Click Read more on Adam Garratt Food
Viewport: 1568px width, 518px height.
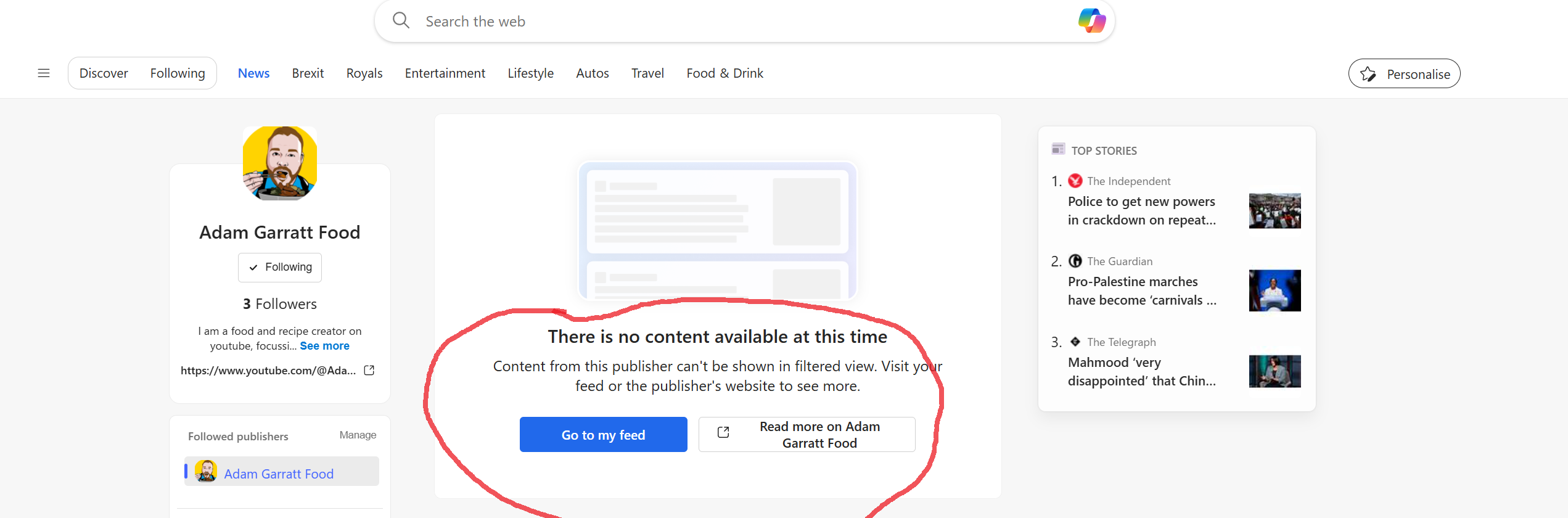tap(807, 435)
